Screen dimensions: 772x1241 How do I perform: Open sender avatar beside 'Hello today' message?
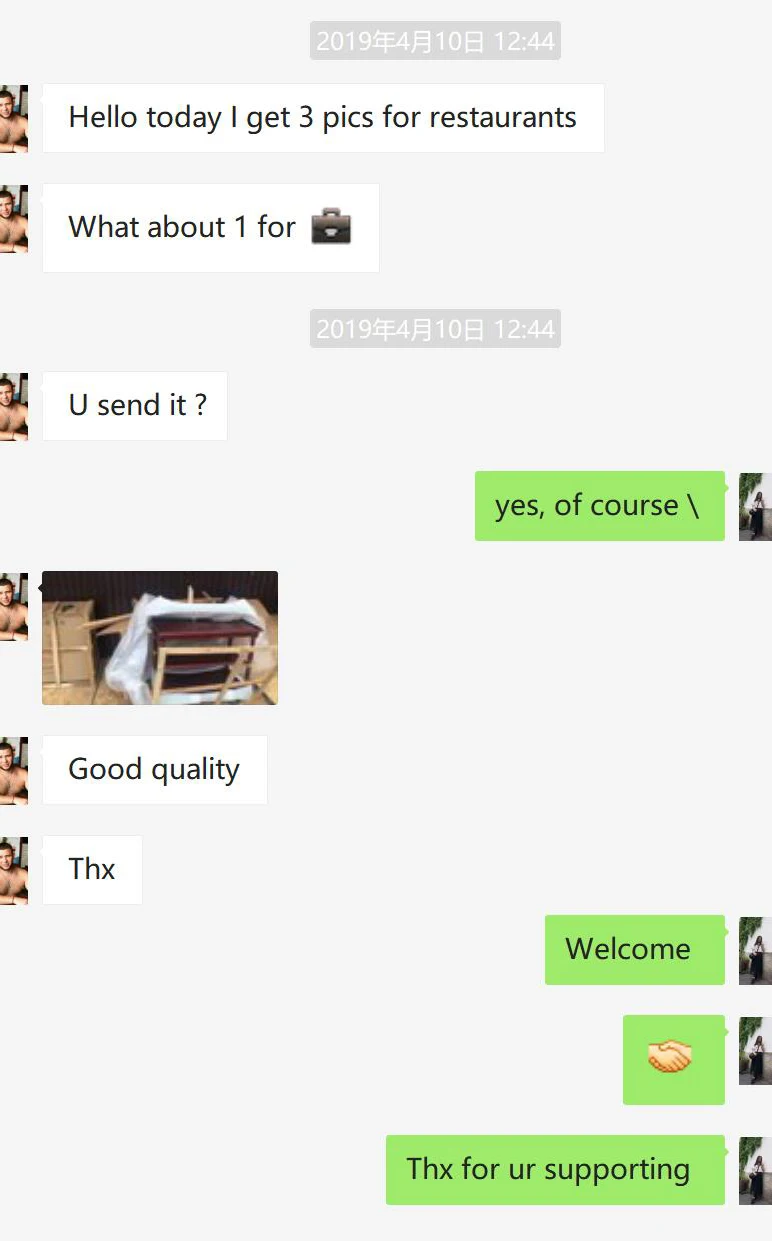coord(14,118)
